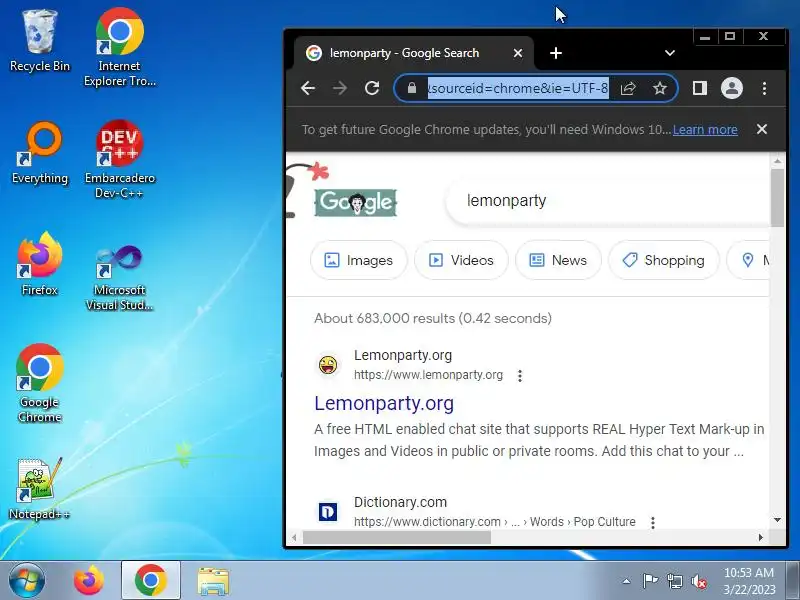Open Everything search desktop shortcut
The height and width of the screenshot is (600, 800).
click(39, 153)
